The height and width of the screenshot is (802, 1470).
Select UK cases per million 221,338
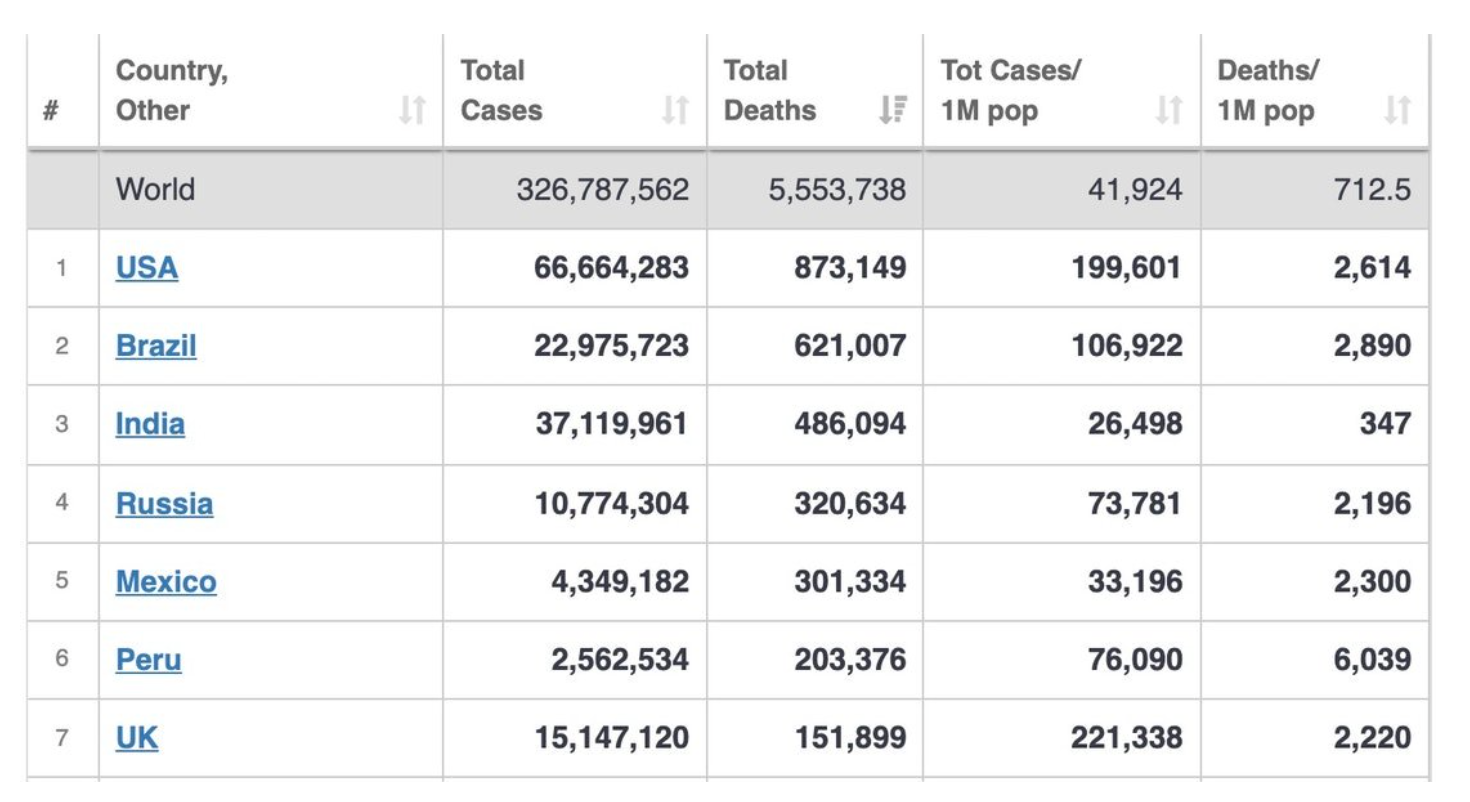[x=1125, y=738]
